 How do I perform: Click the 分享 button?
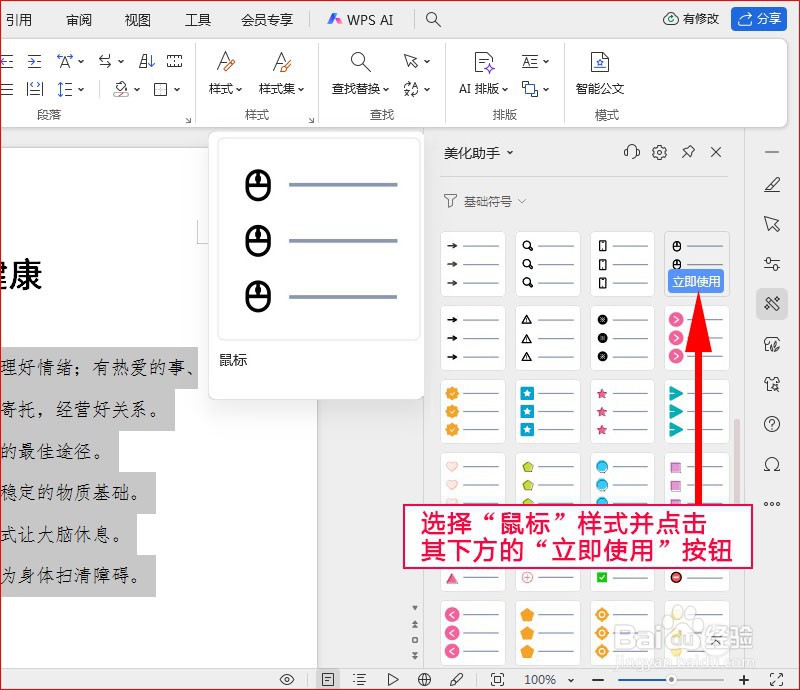coord(759,18)
